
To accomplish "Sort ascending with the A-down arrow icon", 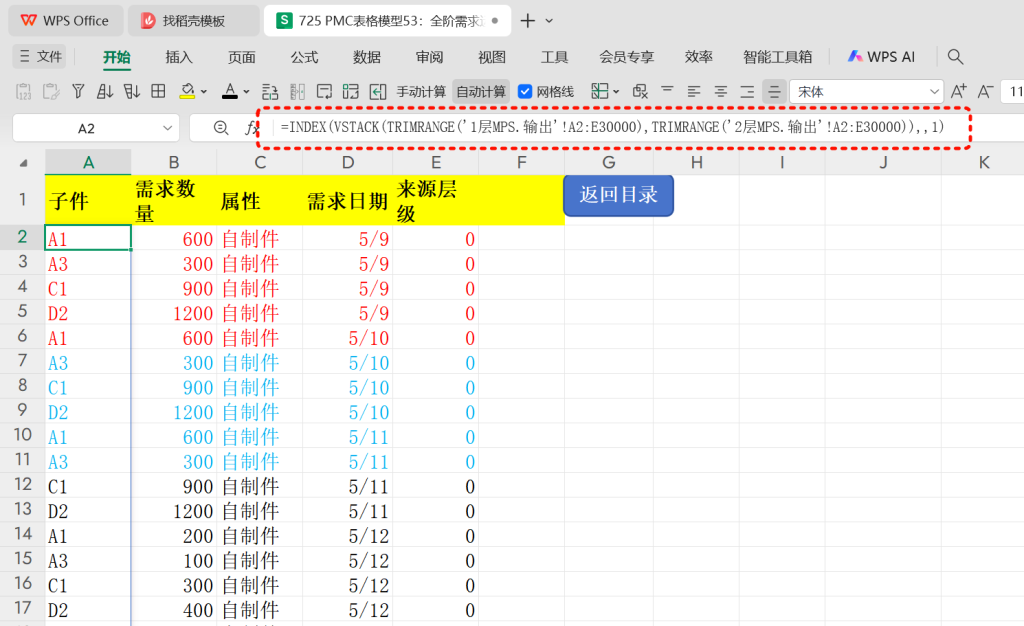I will pyautogui.click(x=104, y=91).
